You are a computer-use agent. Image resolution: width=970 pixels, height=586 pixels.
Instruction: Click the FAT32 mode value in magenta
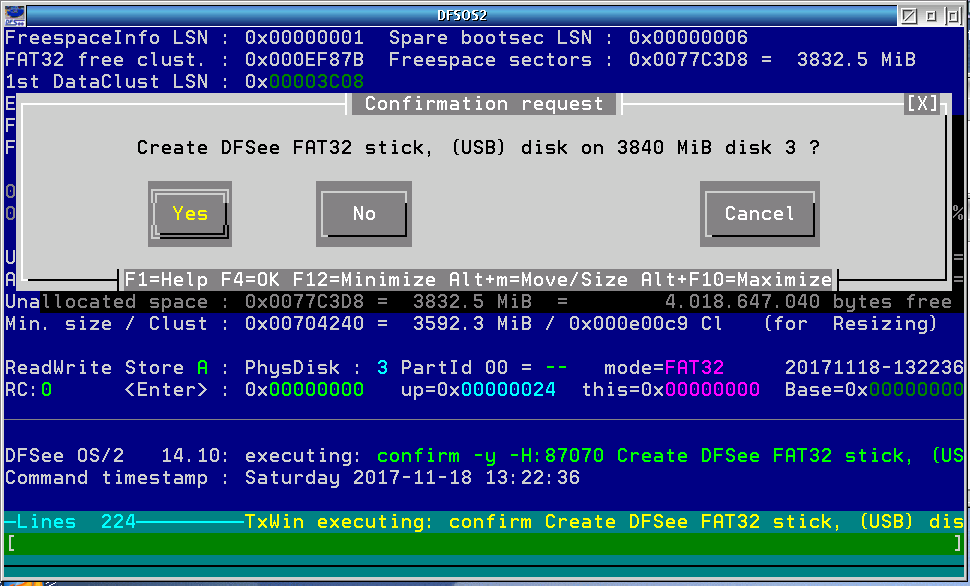click(x=694, y=368)
